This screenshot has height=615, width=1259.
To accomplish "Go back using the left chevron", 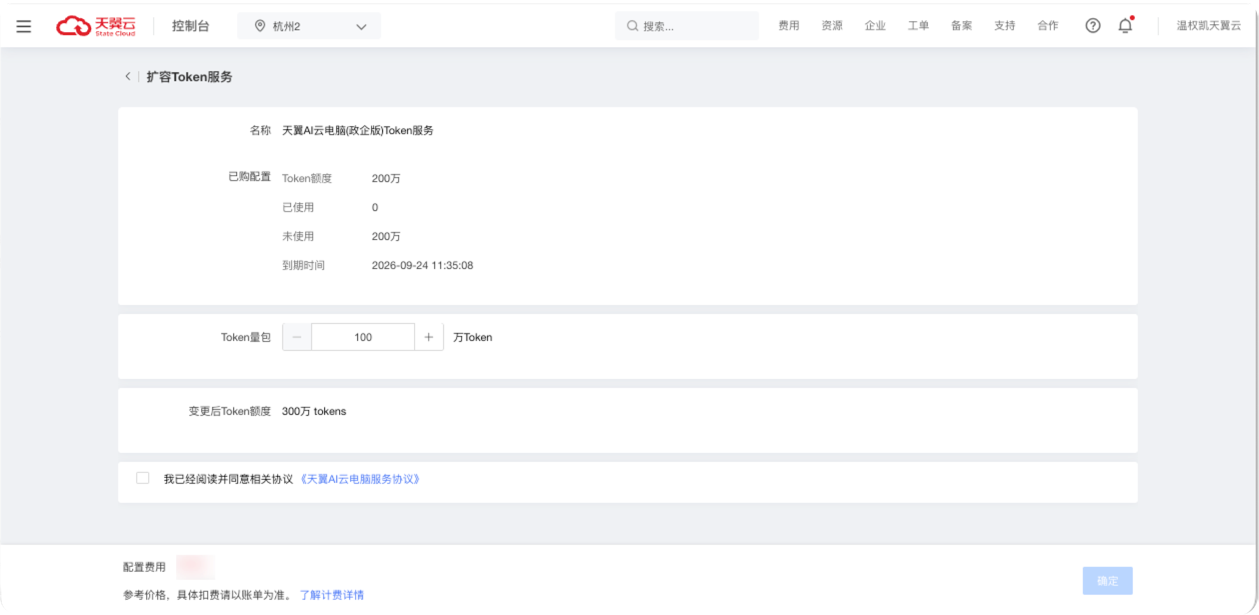I will click(x=127, y=76).
